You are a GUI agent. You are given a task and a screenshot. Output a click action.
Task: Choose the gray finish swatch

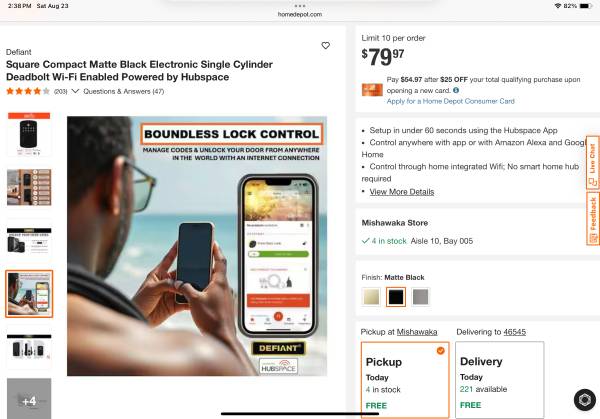point(421,296)
